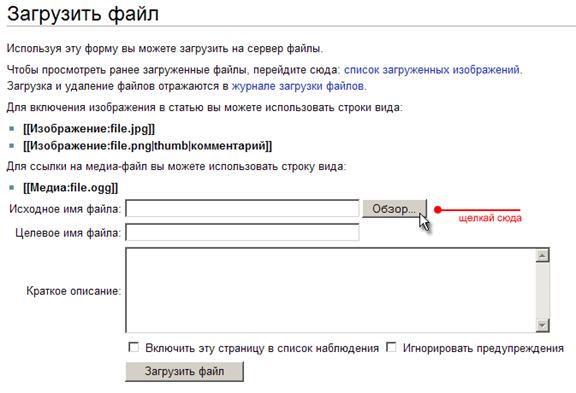Viewport: 576px width, 393px height.
Task: Click the Исходное имя файла label
Action: coord(65,209)
